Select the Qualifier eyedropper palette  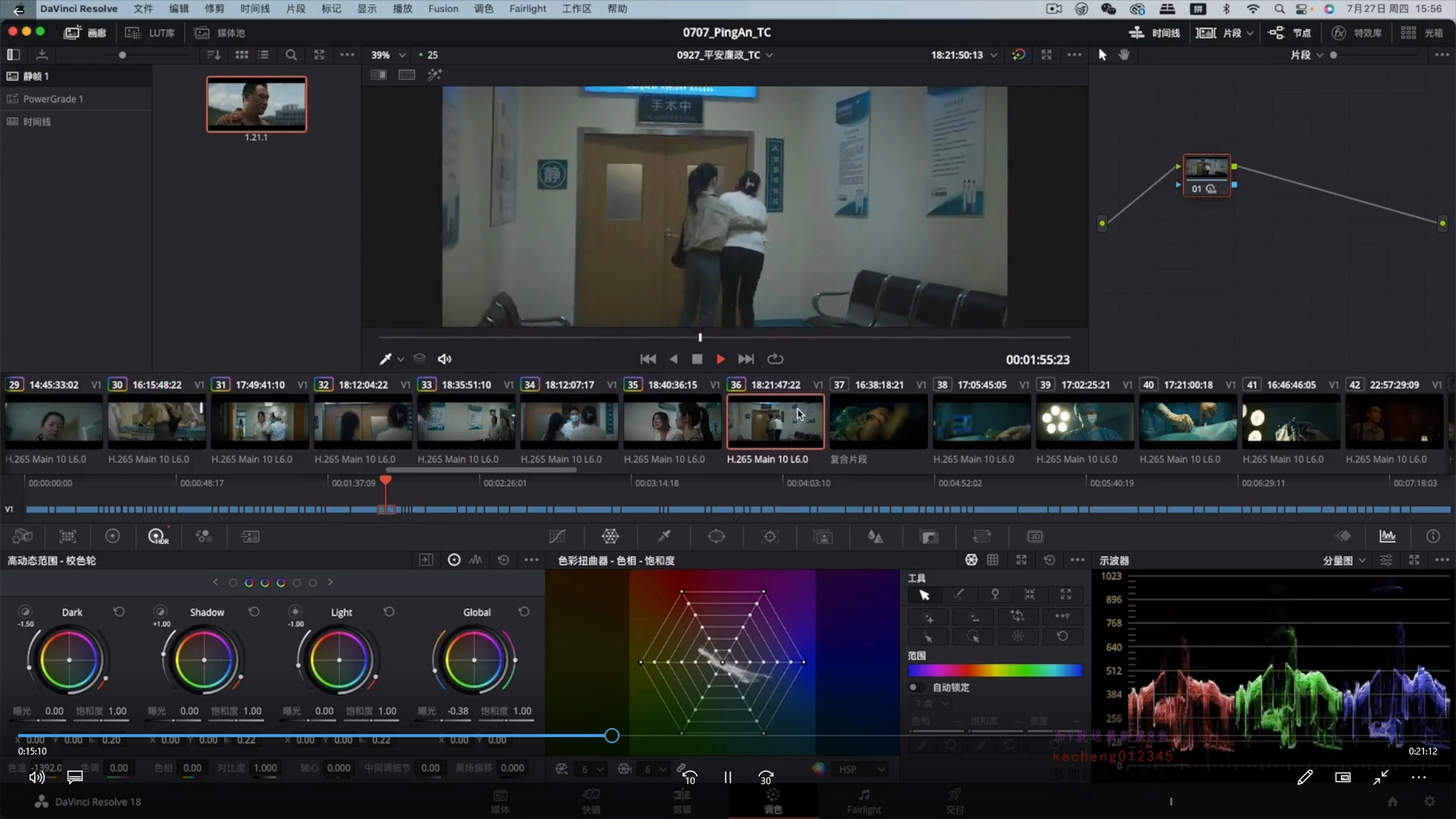pyautogui.click(x=664, y=537)
